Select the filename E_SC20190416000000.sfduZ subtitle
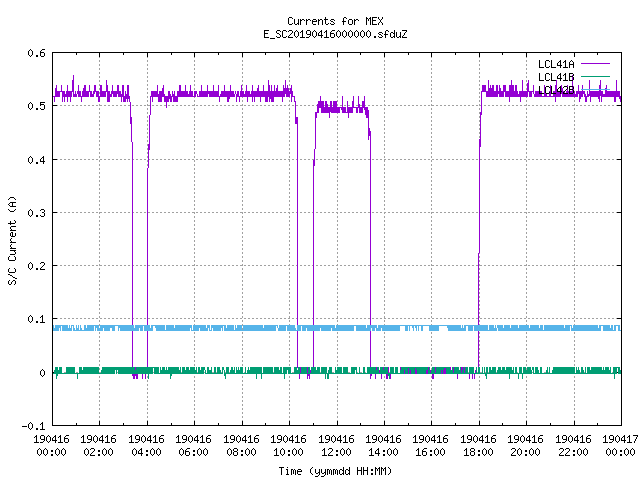 tap(335, 34)
